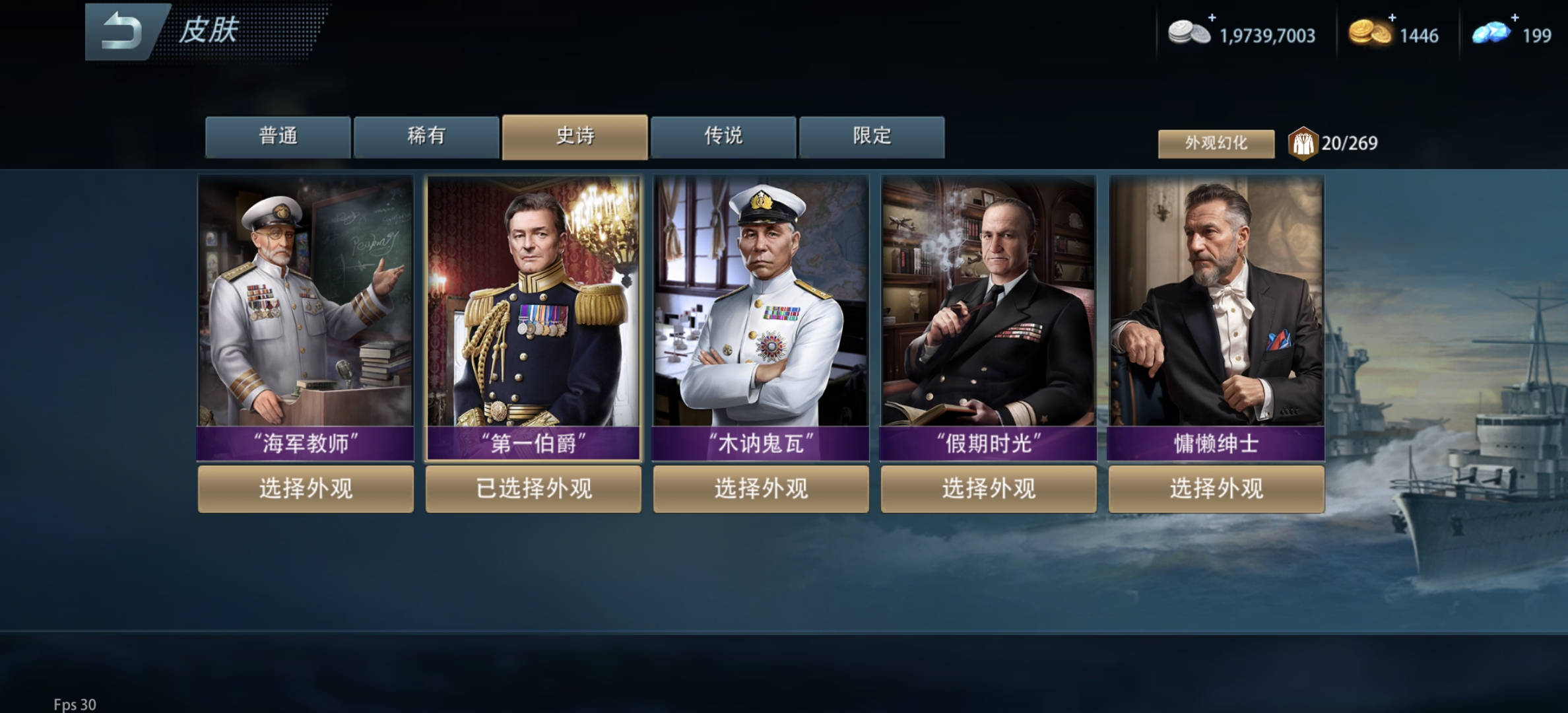Click 已选择外观 under “第一伯爵”
This screenshot has width=1568, height=713.
(533, 489)
